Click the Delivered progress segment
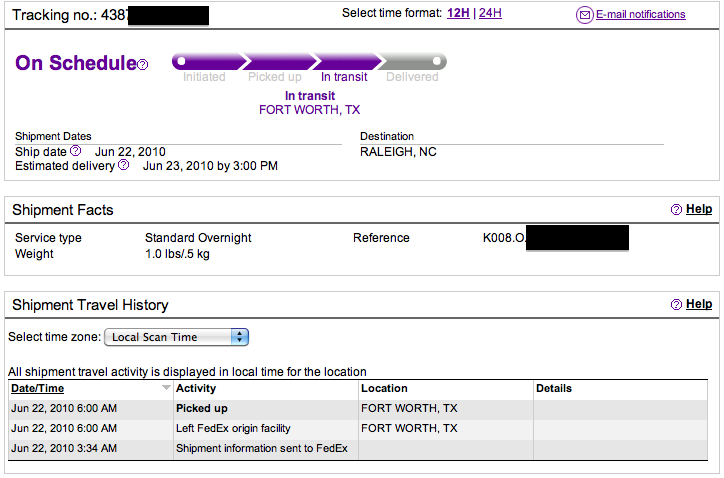724x478 pixels. pos(412,62)
